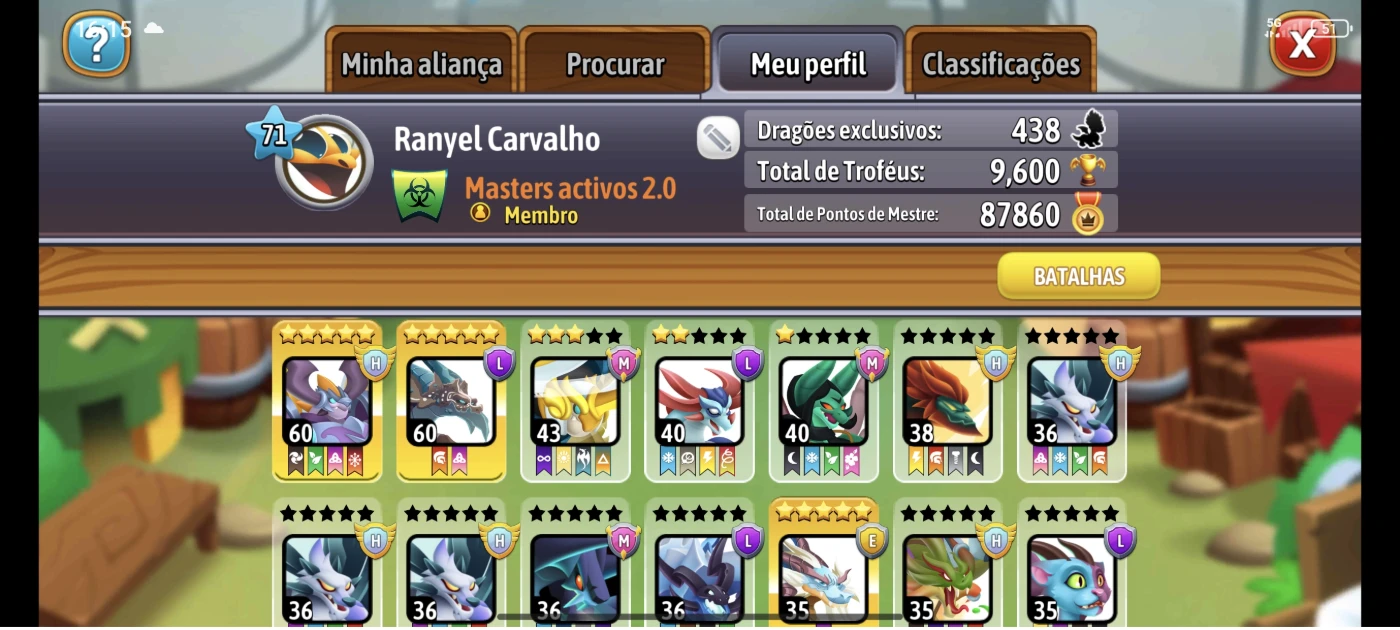Tap the pencil edit name icon
Viewport: 1400px width, 630px height.
pos(718,138)
